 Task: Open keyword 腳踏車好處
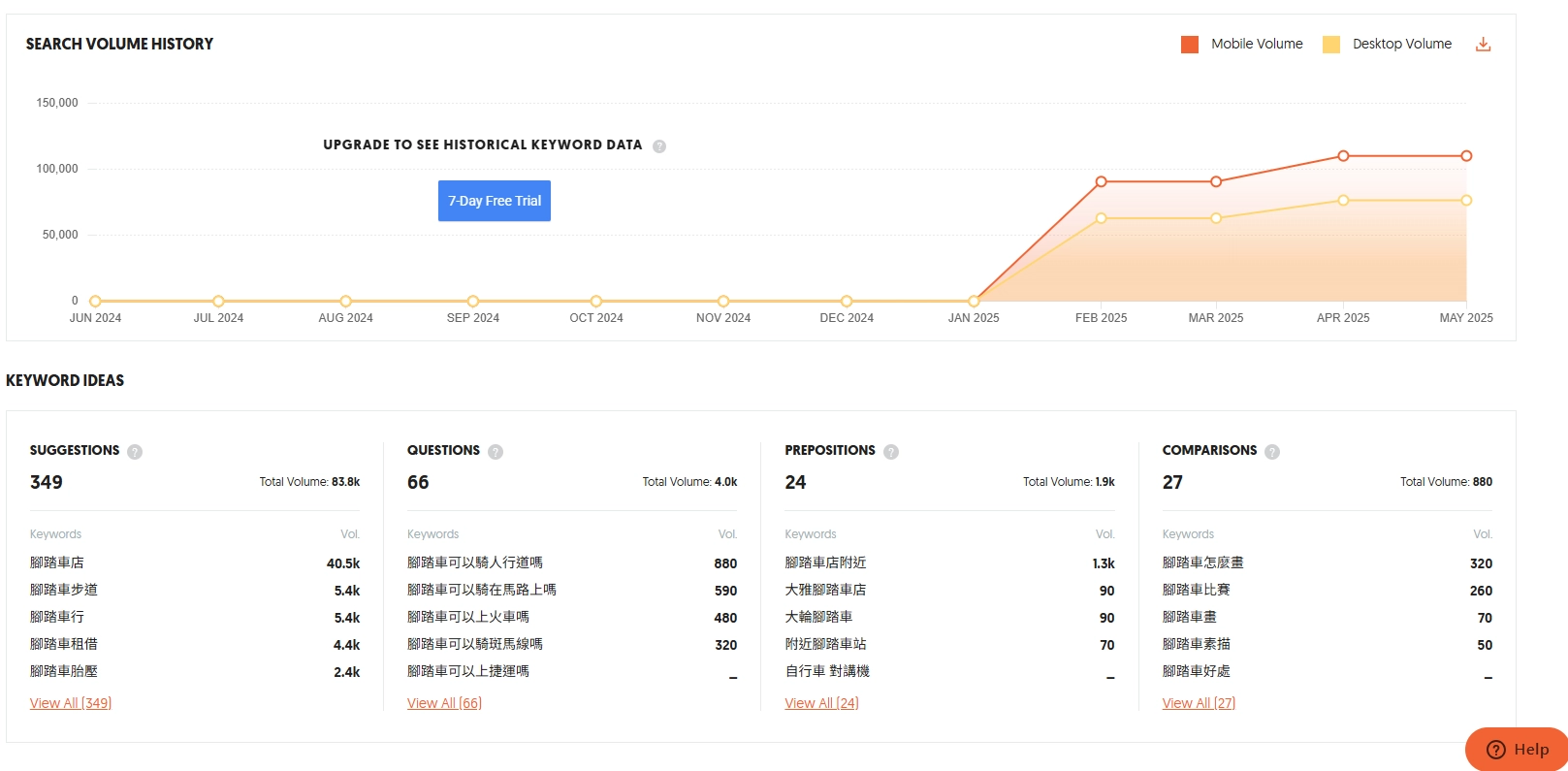1196,671
